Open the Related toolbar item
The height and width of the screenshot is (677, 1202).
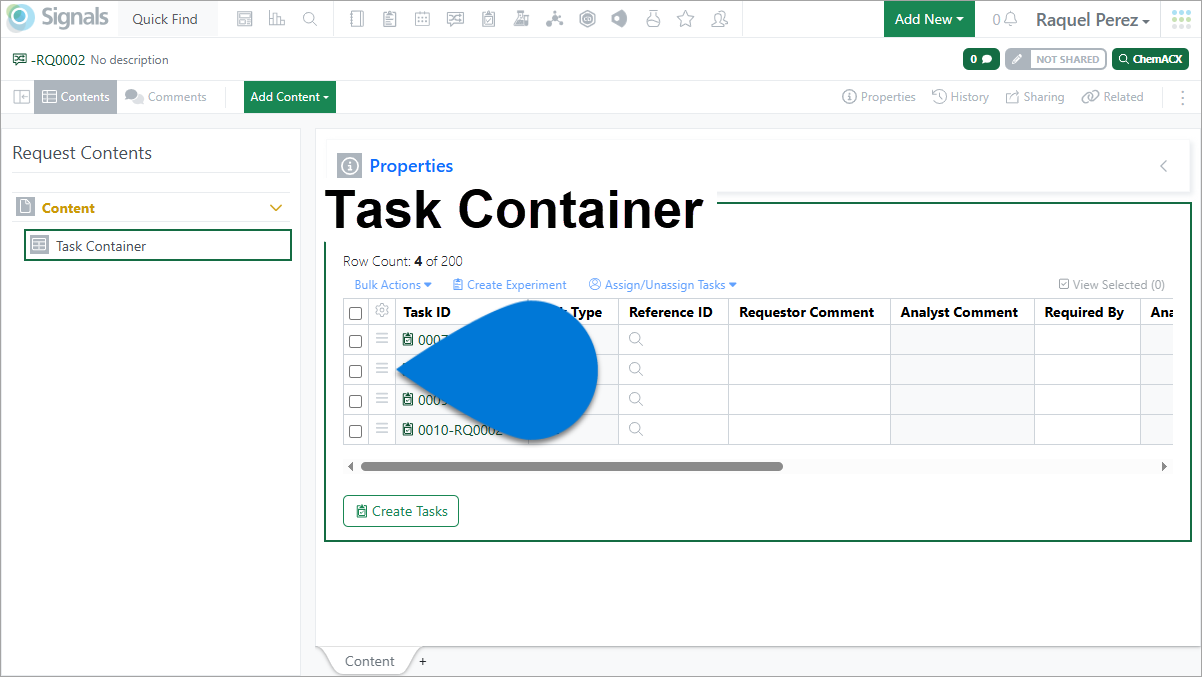point(1112,97)
